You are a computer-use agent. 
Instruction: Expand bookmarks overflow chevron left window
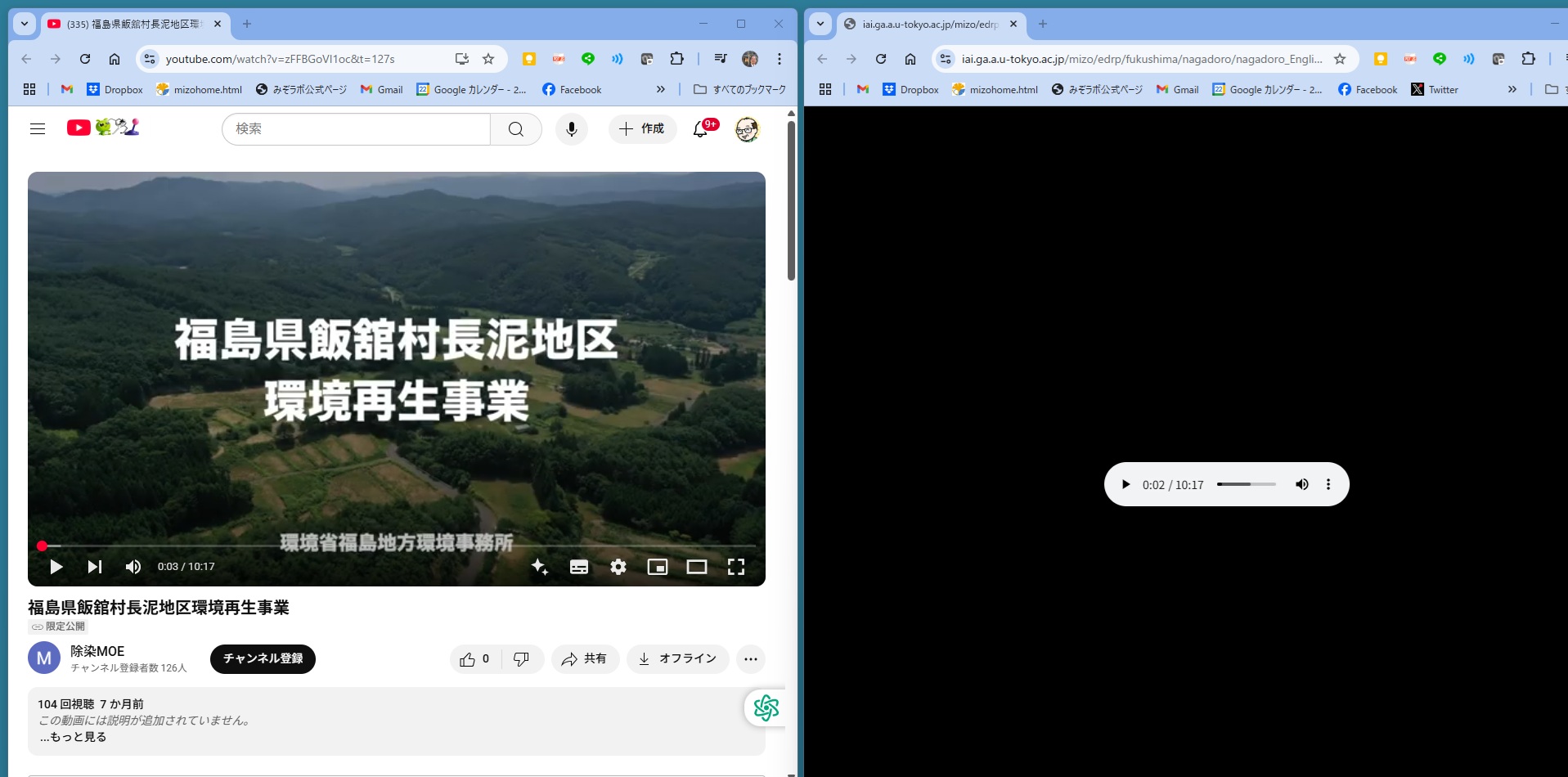(661, 90)
